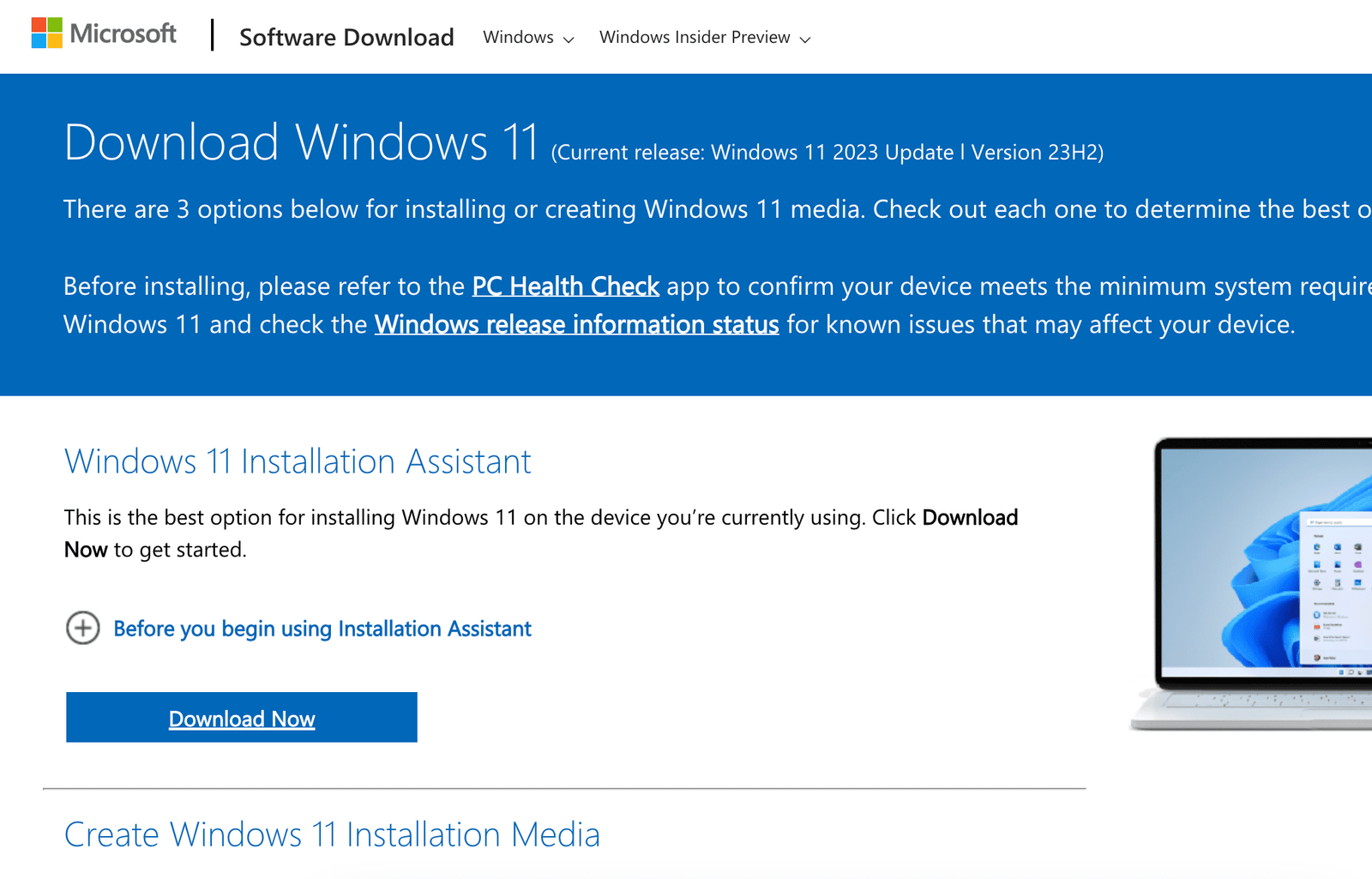Click the Create Windows 11 Installation Media heading
Viewport: 1372px width, 879px height.
click(333, 833)
